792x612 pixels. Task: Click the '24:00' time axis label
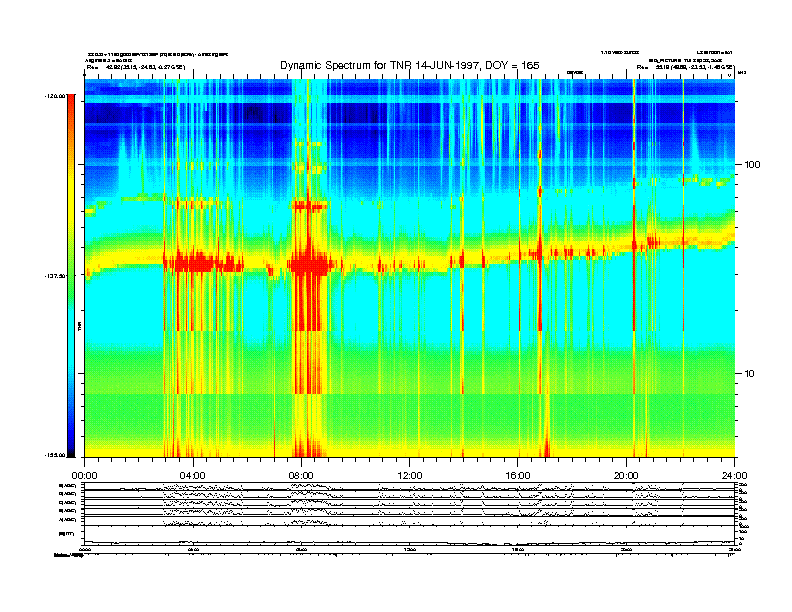point(734,476)
